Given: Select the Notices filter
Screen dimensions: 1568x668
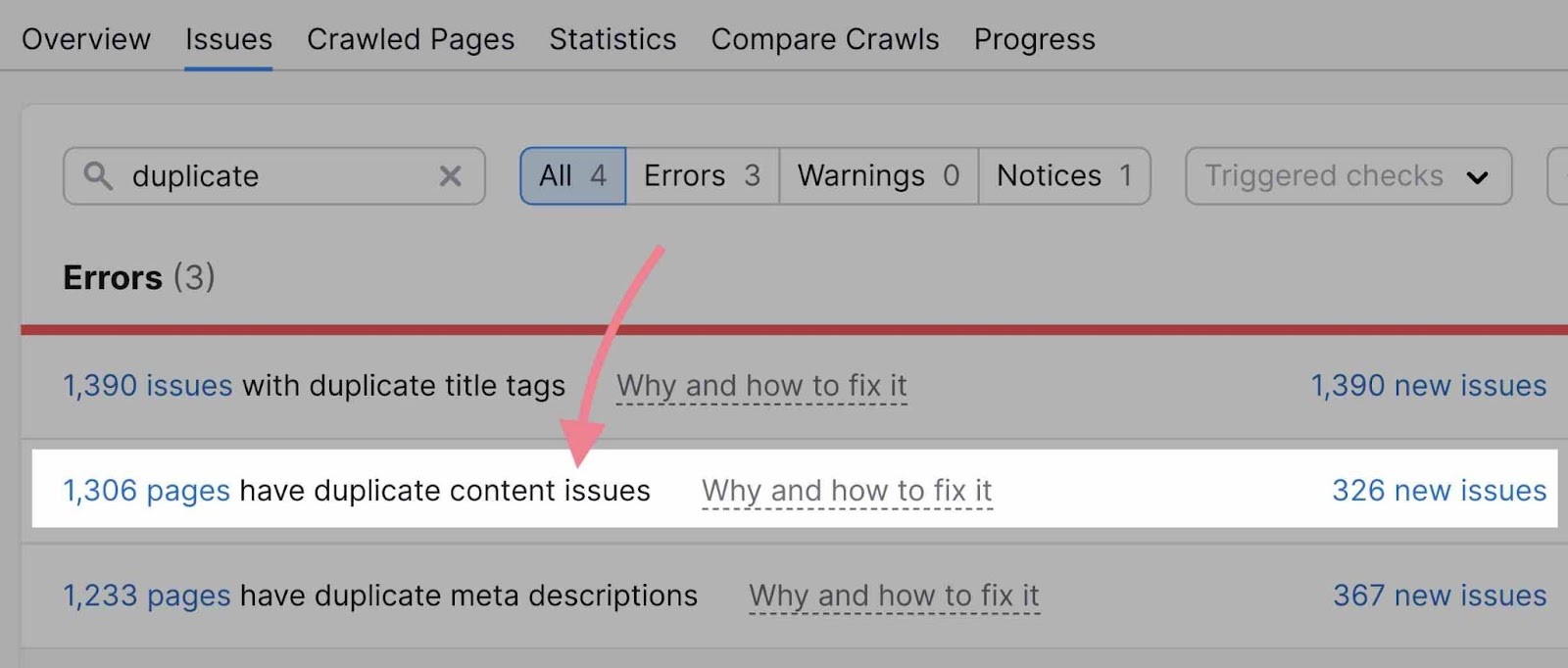Looking at the screenshot, I should pos(1063,176).
